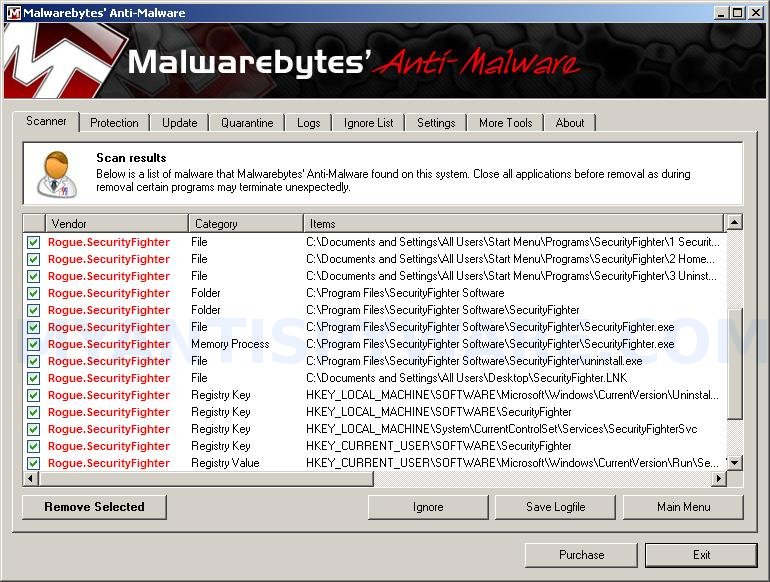Uncheck the '3 Uninst...' Start Menu file row
The width and height of the screenshot is (770, 582).
coord(33,277)
